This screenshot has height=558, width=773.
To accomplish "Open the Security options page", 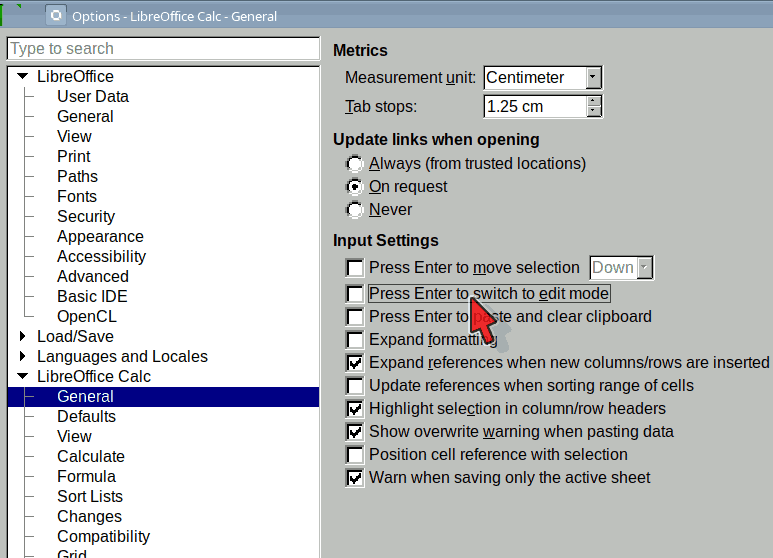I will click(86, 216).
